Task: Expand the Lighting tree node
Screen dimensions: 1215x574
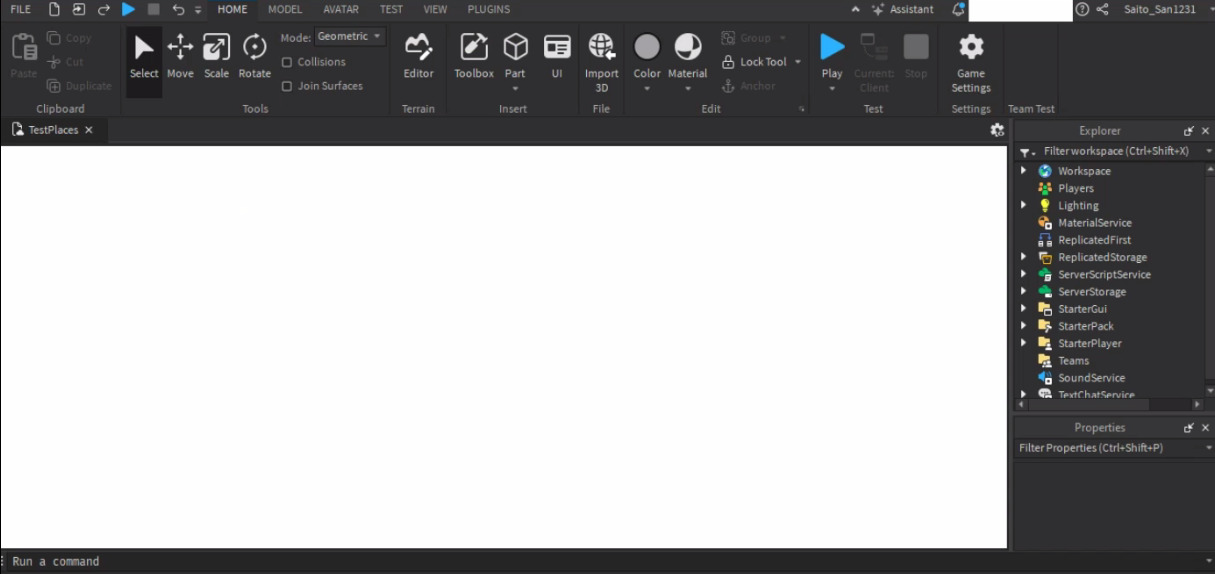Action: pos(1023,206)
